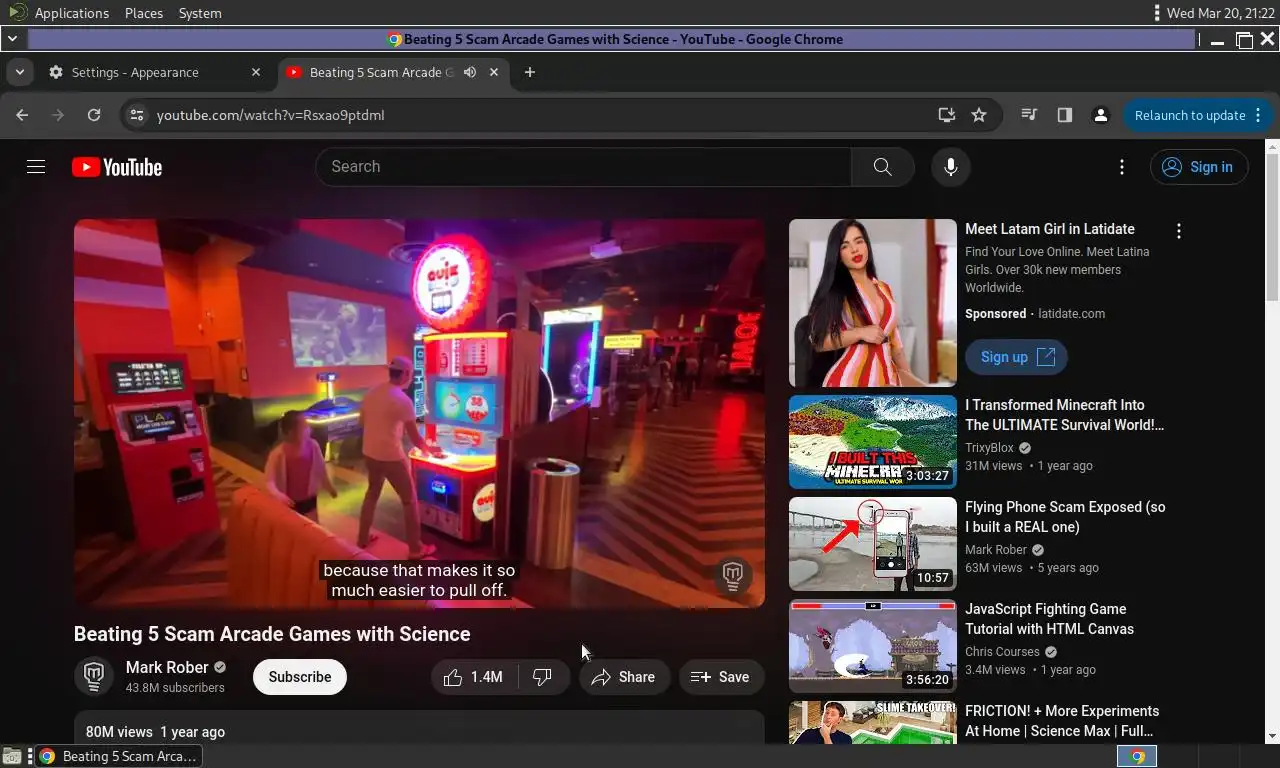Share the Mark Rober video

(x=624, y=677)
